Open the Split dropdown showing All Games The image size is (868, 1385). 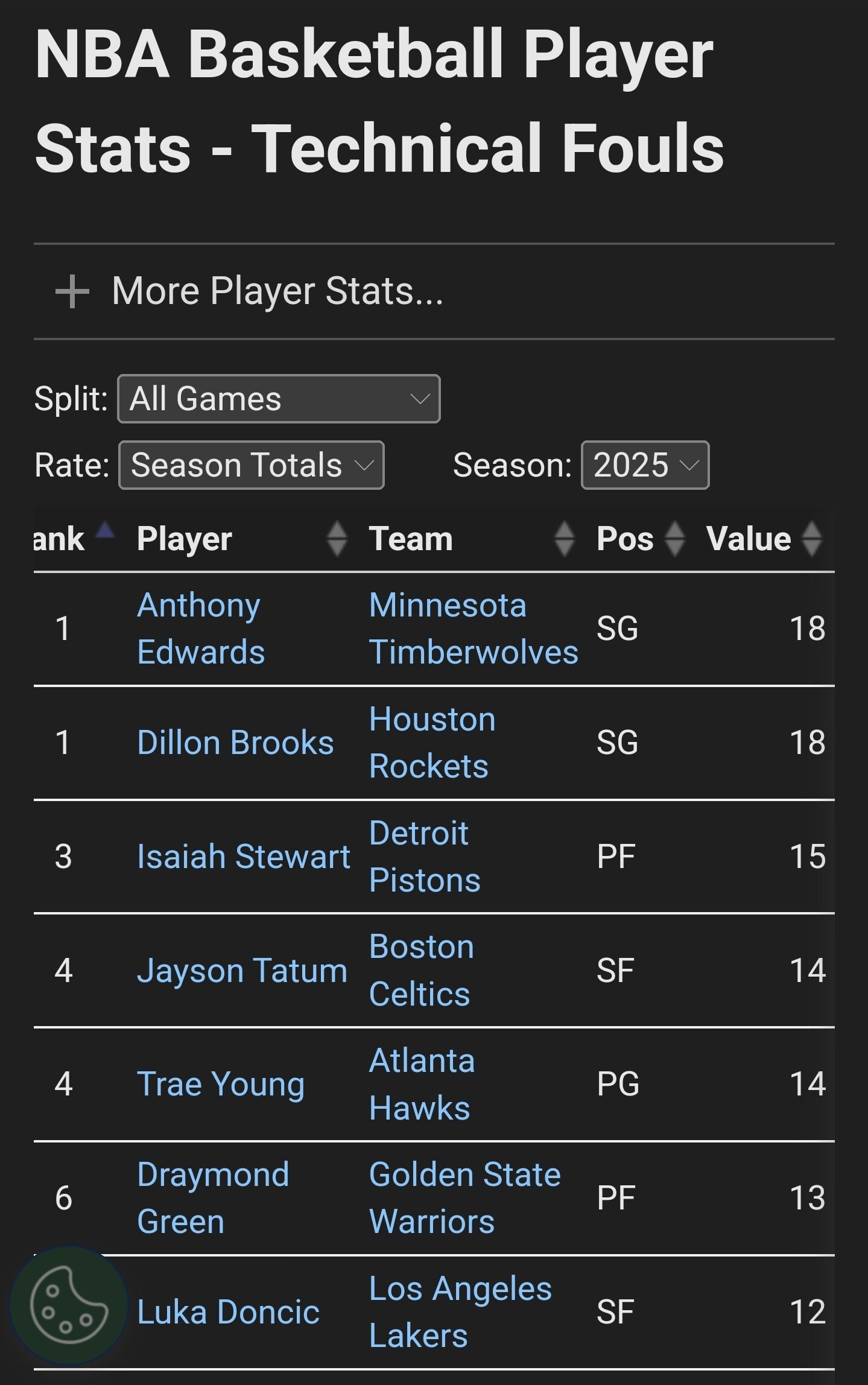[x=279, y=399]
